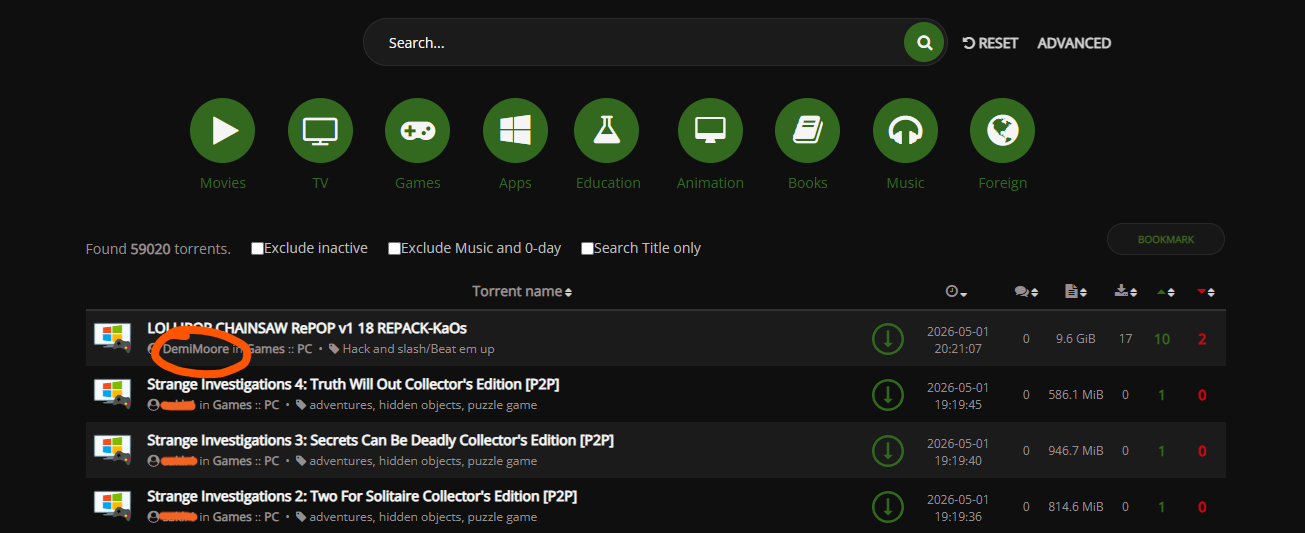Image resolution: width=1305 pixels, height=533 pixels.
Task: Click the 9.6 GiB size value
Action: click(x=1075, y=339)
